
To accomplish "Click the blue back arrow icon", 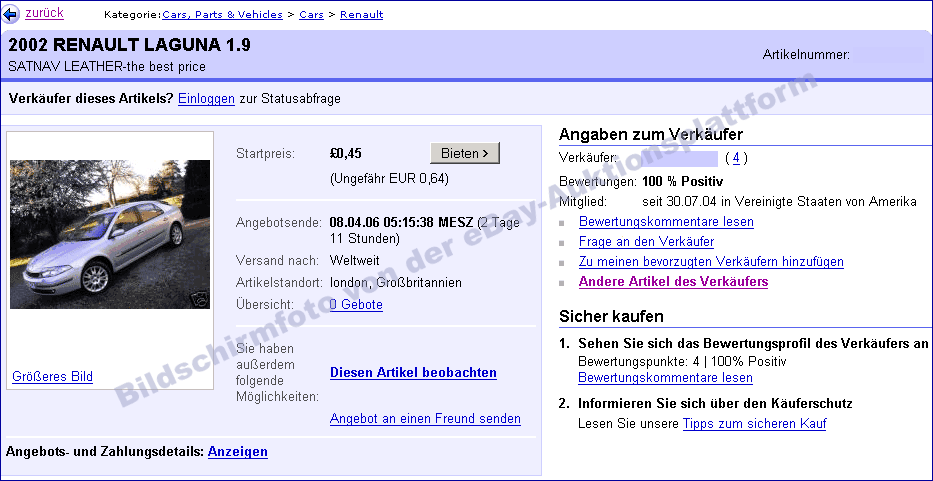I will click(11, 14).
